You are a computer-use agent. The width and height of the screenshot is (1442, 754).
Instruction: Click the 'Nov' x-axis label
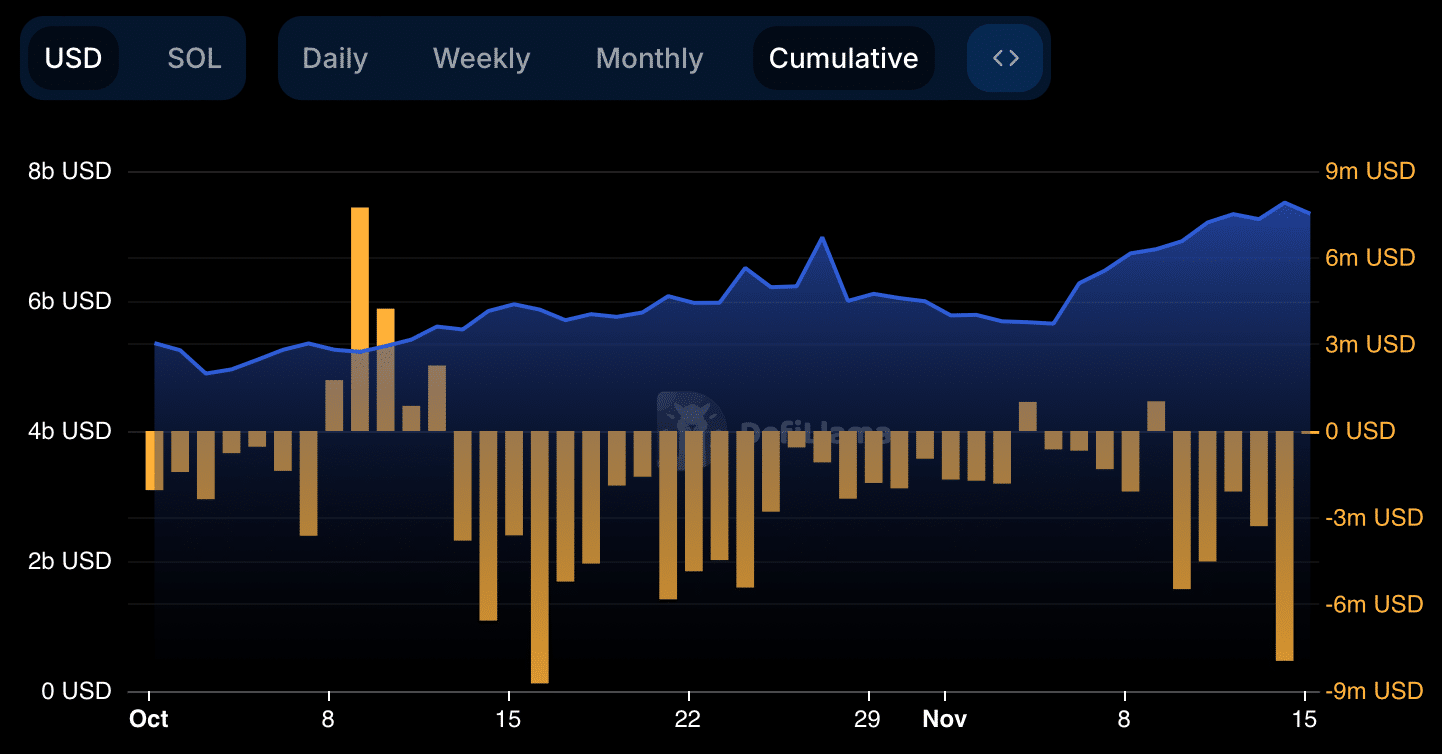coord(944,719)
